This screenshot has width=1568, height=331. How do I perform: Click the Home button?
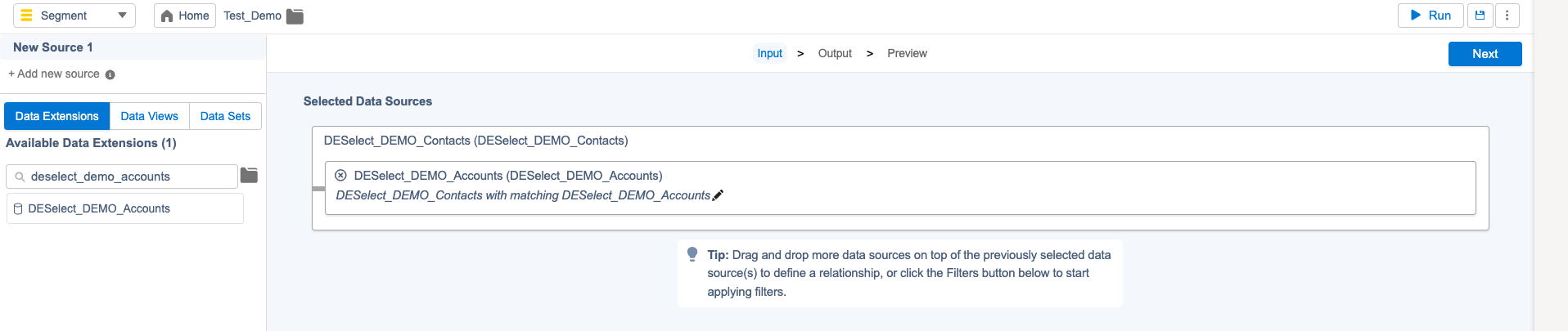185,16
